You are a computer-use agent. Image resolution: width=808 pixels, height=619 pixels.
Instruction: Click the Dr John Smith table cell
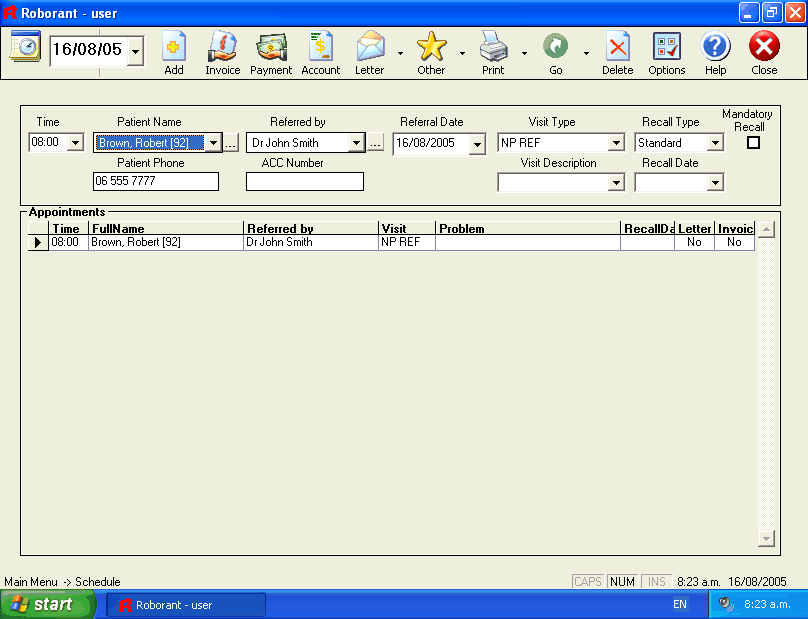click(311, 242)
